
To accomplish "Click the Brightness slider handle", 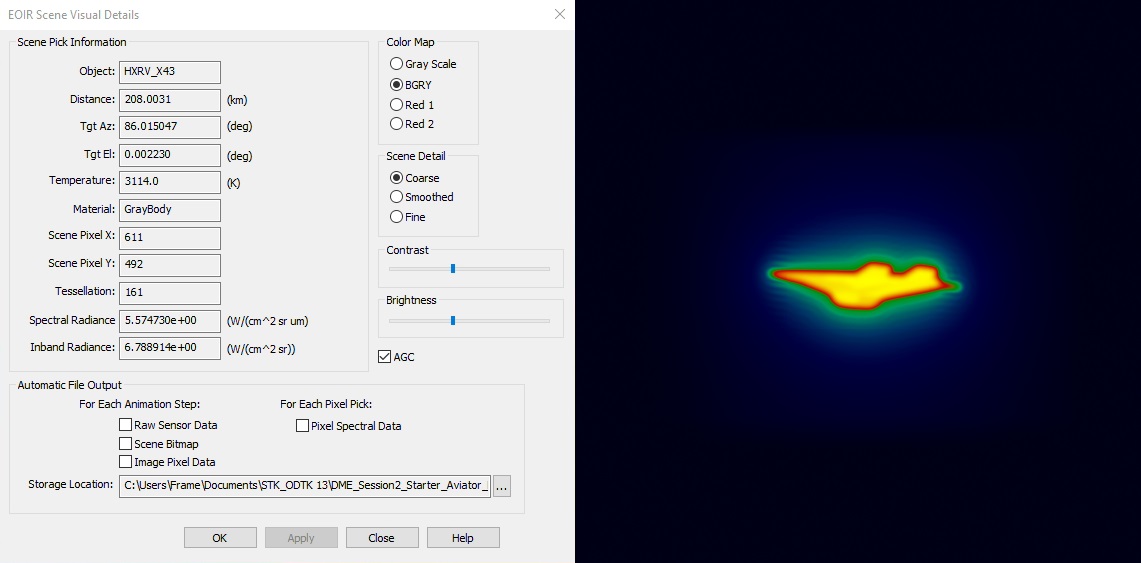I will click(453, 320).
